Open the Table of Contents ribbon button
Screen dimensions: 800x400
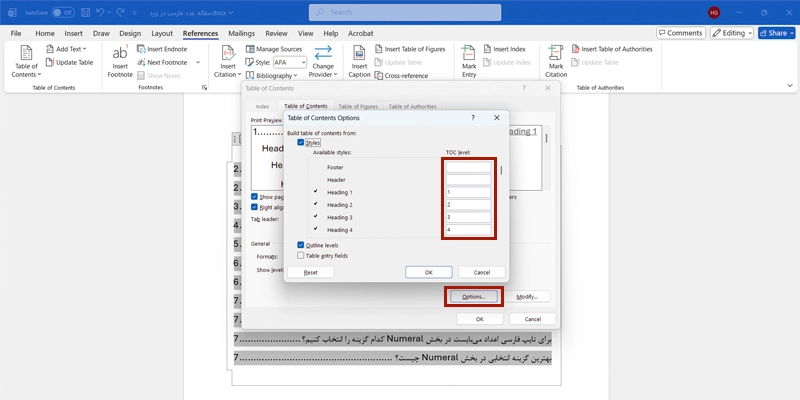[x=26, y=62]
